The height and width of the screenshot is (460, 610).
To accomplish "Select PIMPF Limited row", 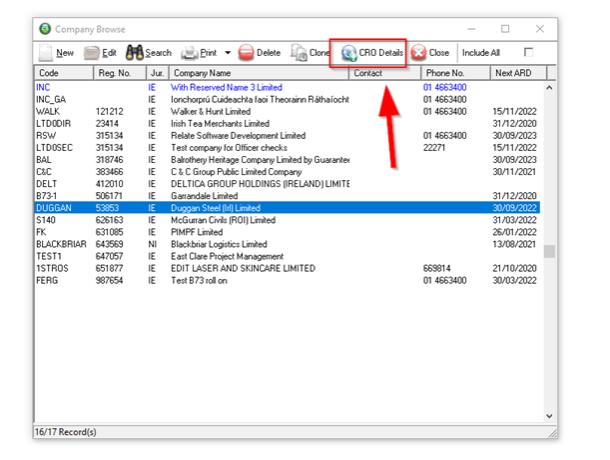I will pyautogui.click(x=287, y=232).
